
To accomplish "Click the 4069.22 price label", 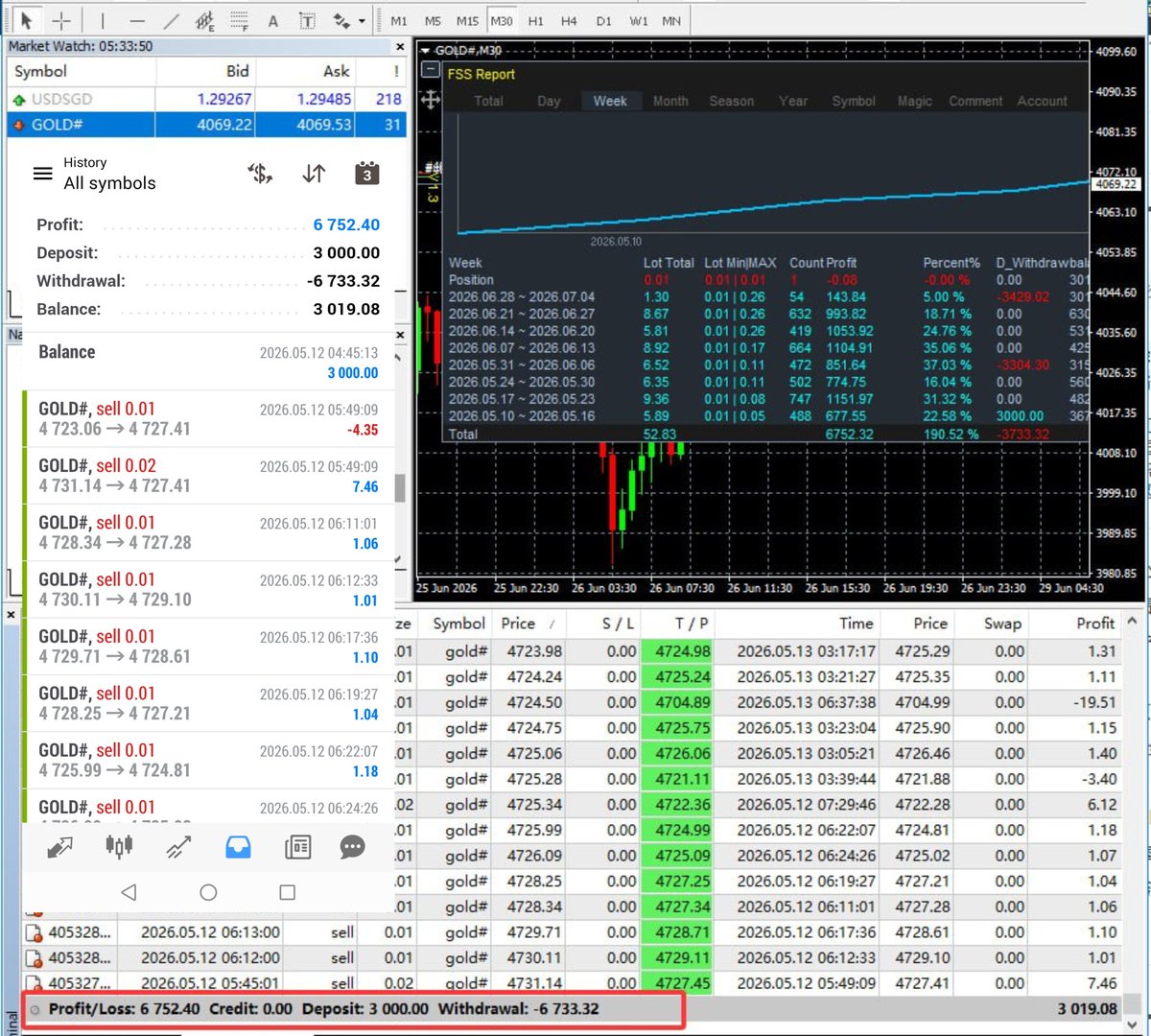I will 1116,184.
